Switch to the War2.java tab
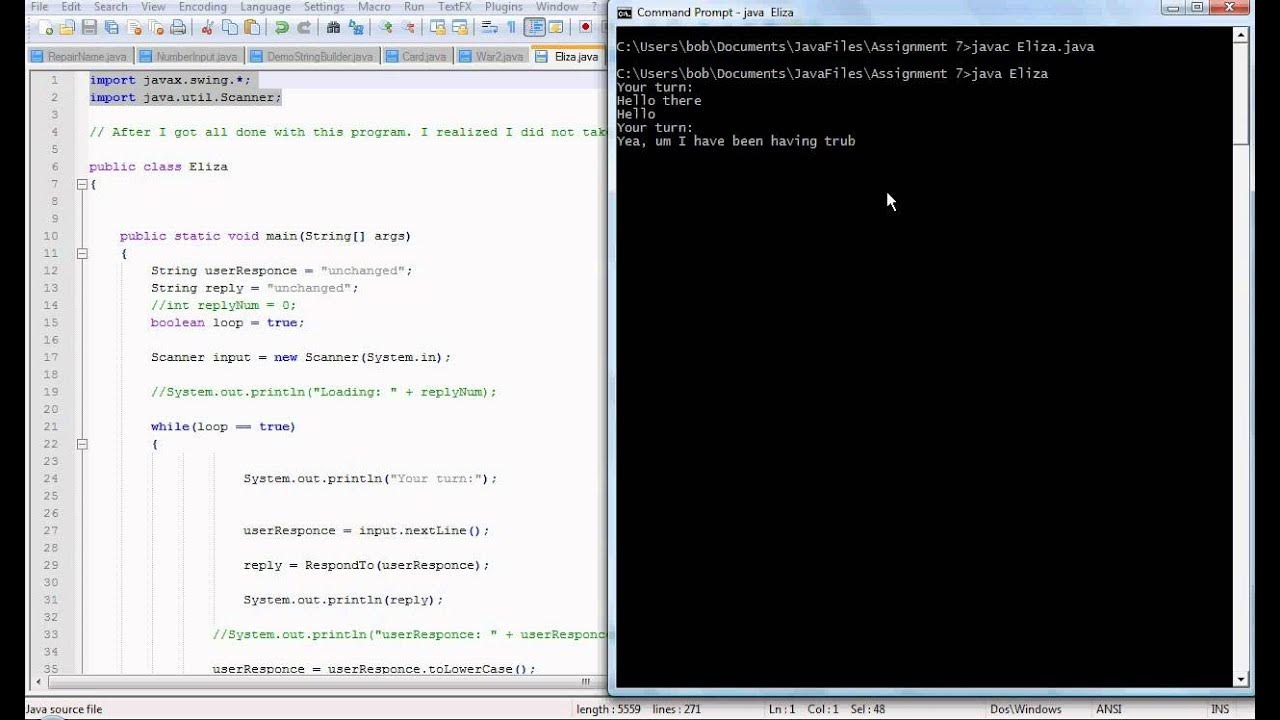 (492, 56)
